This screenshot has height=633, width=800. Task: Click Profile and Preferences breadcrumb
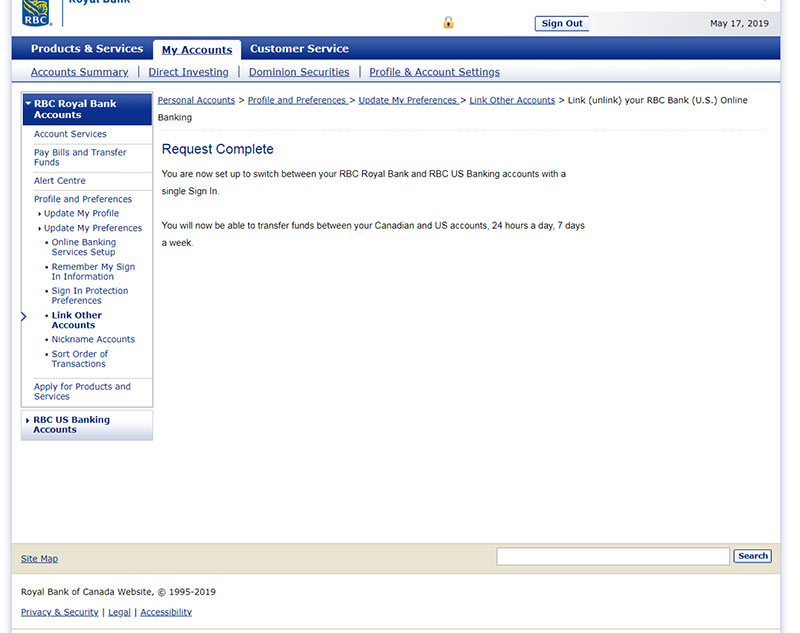pos(297,100)
